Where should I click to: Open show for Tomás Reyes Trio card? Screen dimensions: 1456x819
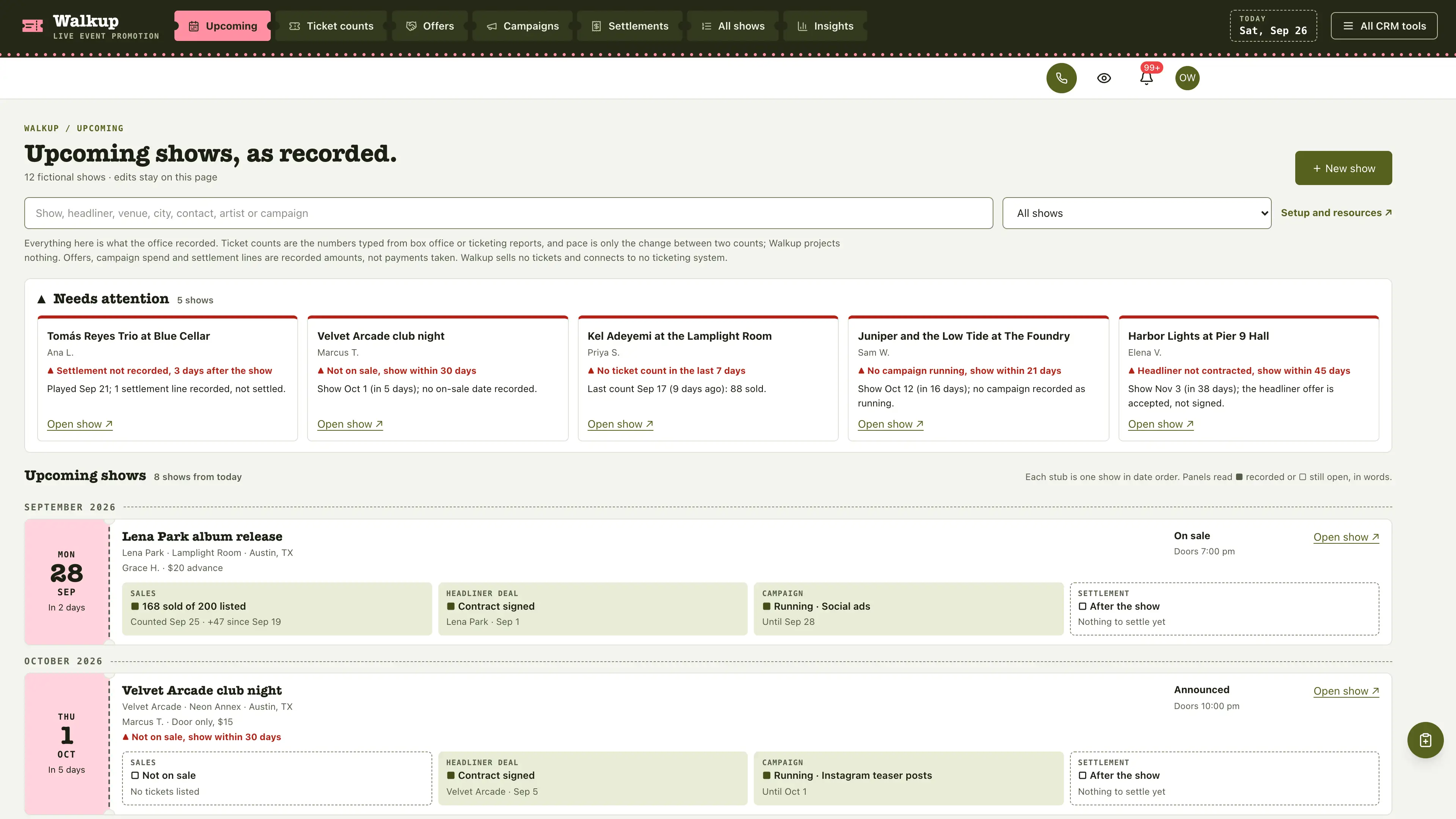point(80,424)
